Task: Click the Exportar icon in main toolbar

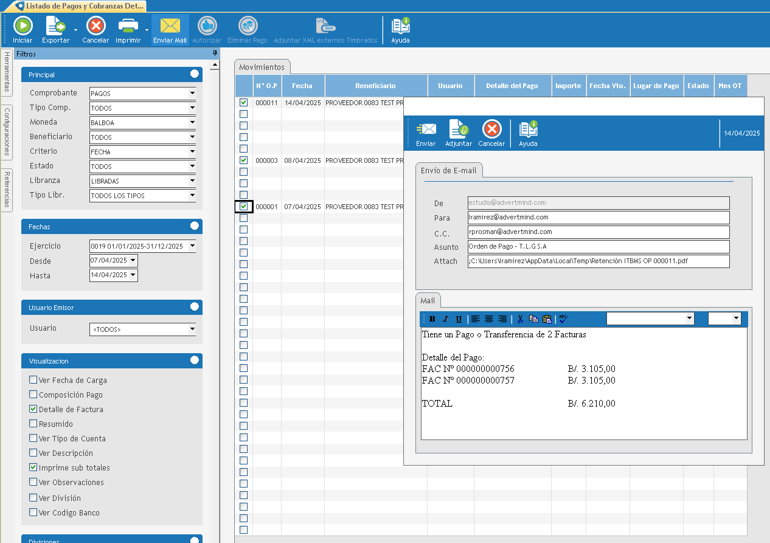Action: click(55, 27)
